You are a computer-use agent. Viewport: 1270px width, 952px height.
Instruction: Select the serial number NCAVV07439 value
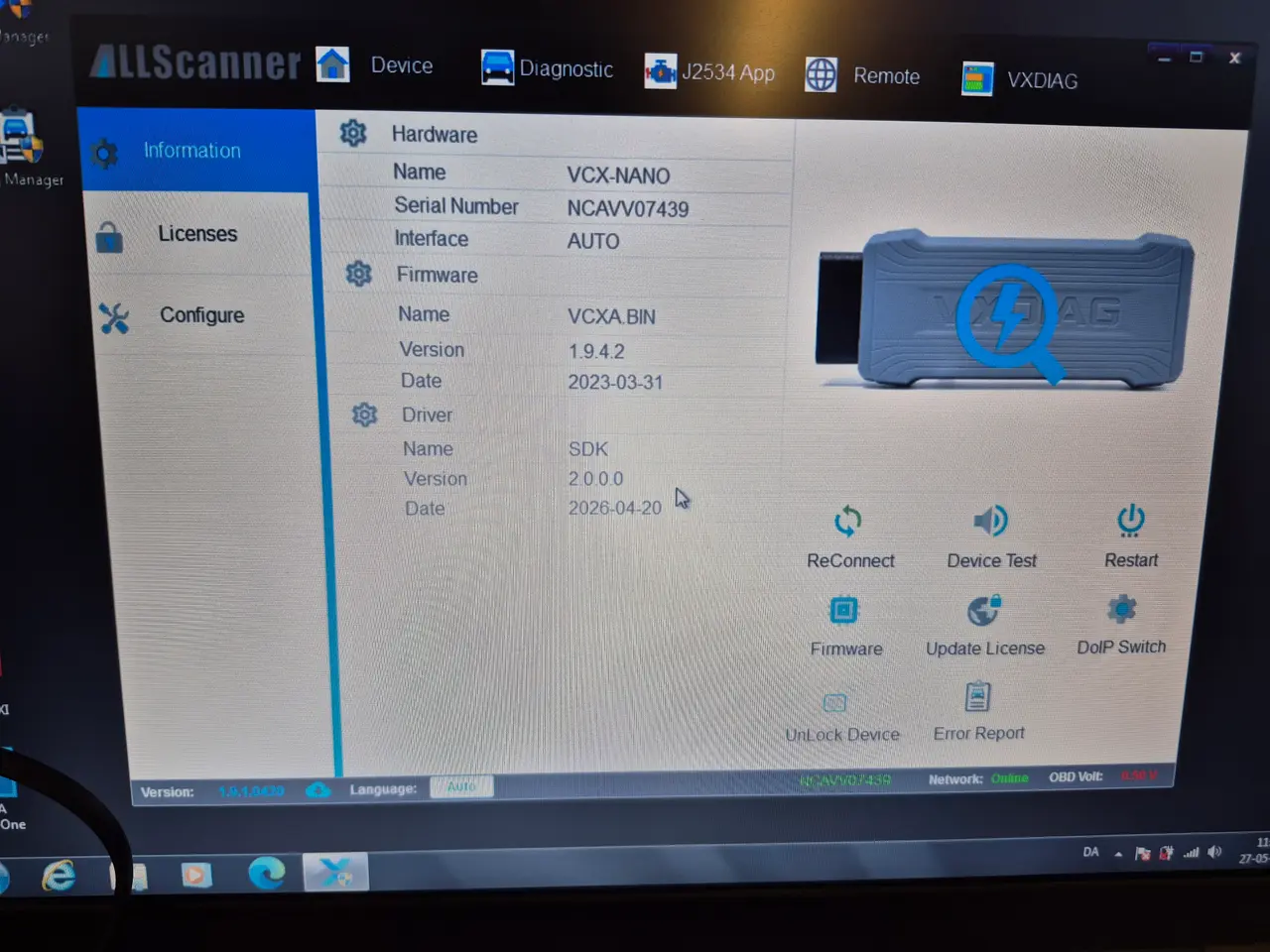pos(628,209)
